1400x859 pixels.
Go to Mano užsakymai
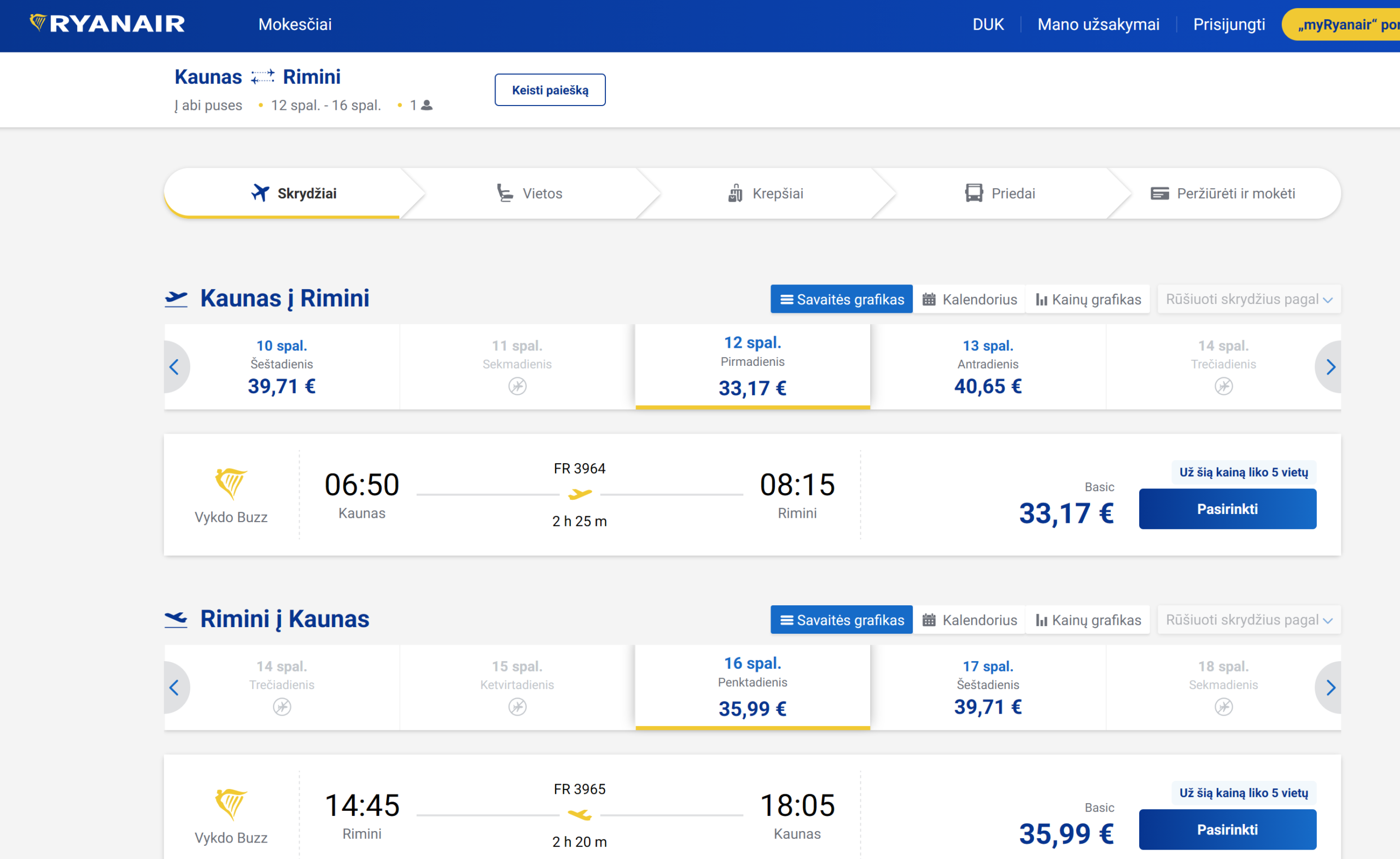click(x=1098, y=25)
